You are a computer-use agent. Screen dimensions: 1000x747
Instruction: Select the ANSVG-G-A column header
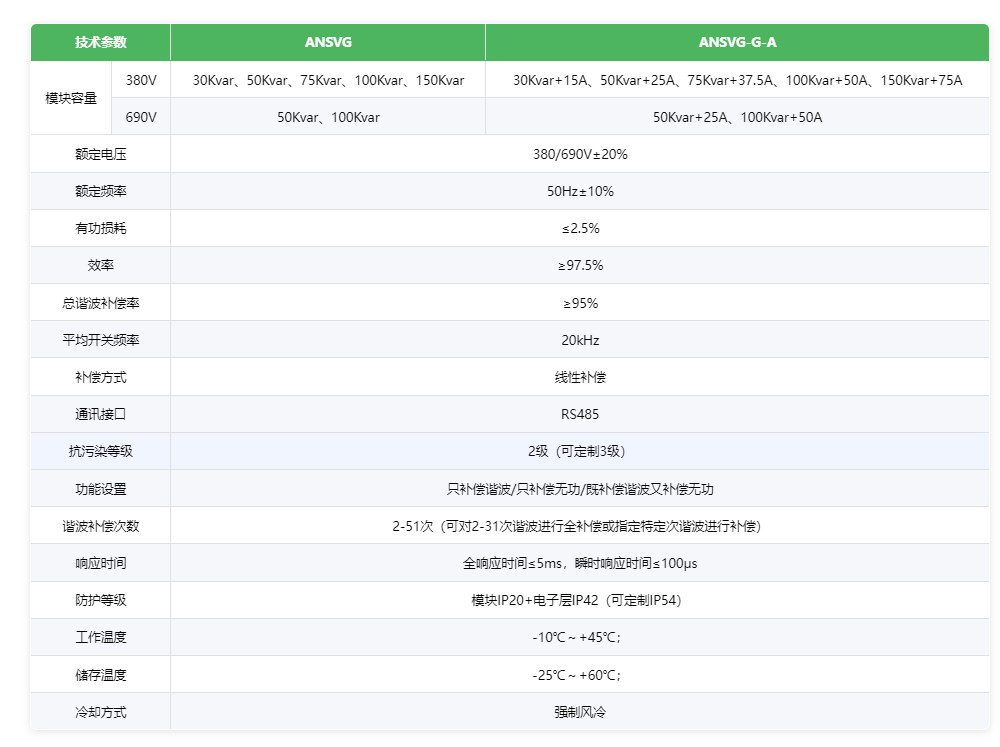(737, 42)
